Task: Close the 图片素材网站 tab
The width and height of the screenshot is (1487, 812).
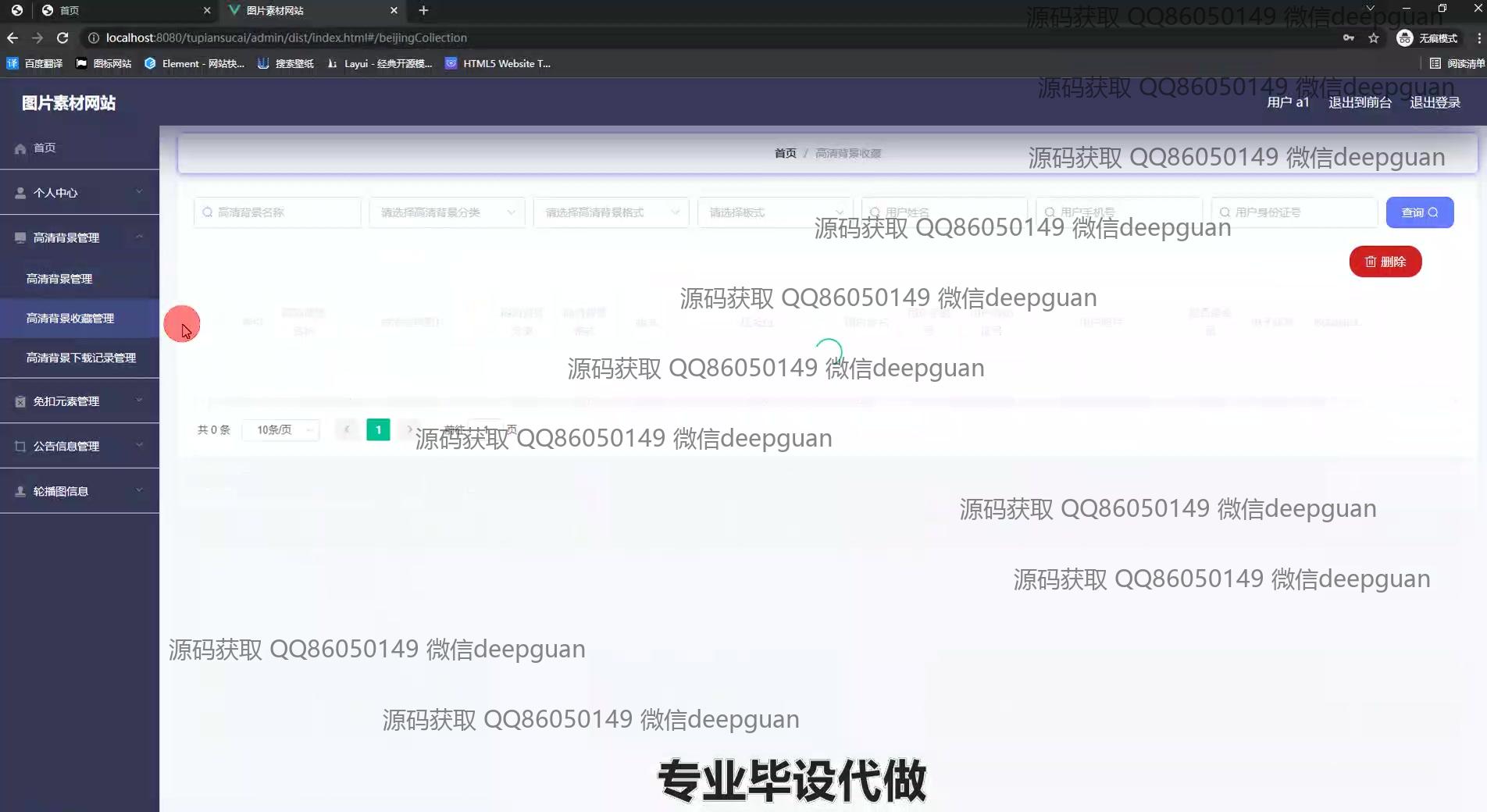Action: point(394,10)
